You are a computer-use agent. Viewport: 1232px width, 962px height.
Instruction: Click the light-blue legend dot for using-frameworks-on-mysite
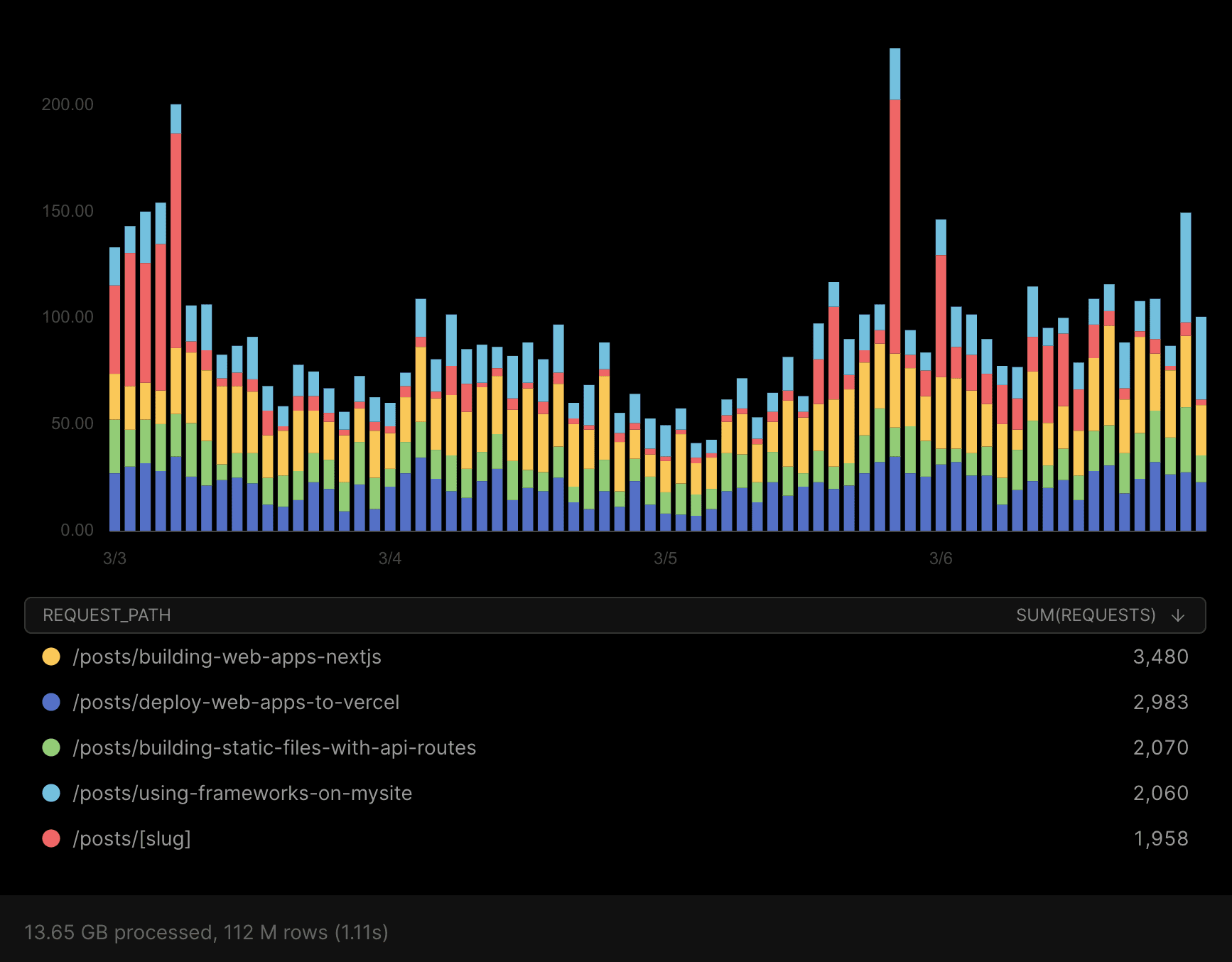tap(52, 793)
